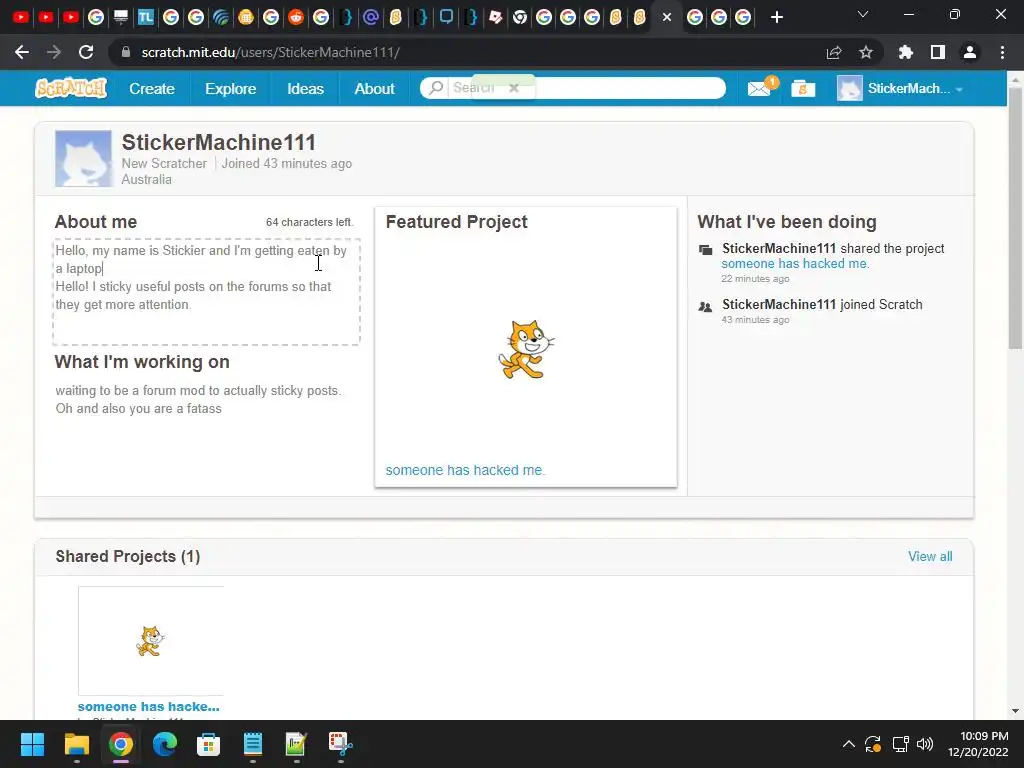Open Chrome extensions puzzle icon
This screenshot has height=768, width=1024.
tap(905, 52)
